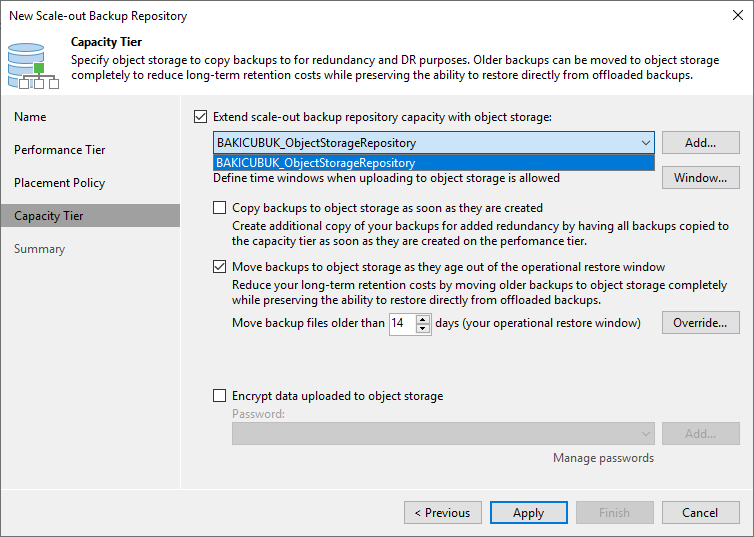Click the days number input field
Screen dimensions: 754x537
pyautogui.click(x=402, y=324)
